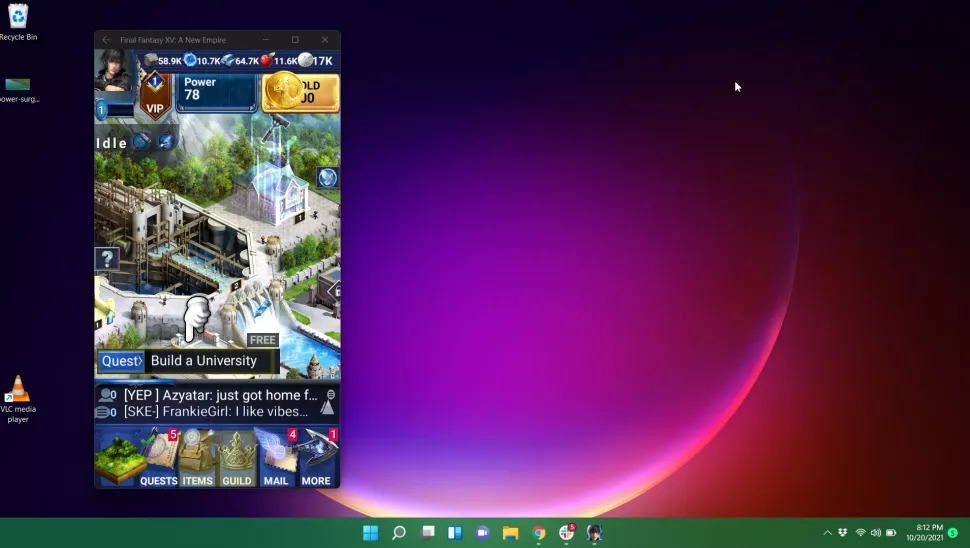
Task: Open the Guild crown menu
Action: click(x=237, y=460)
